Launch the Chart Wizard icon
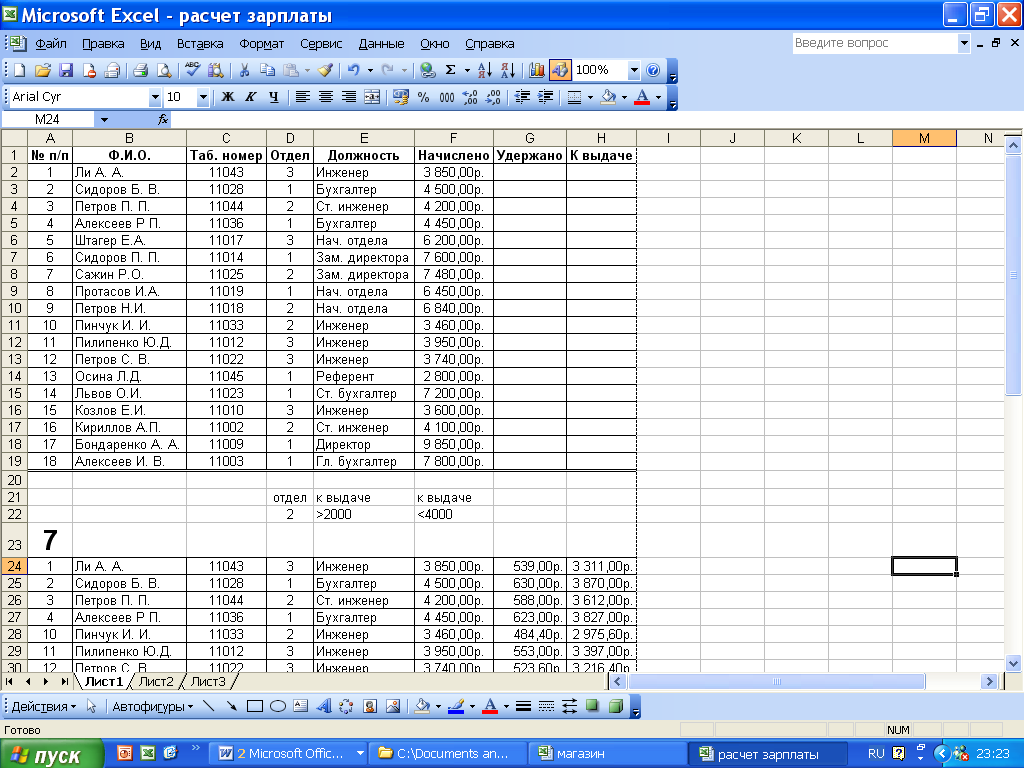This screenshot has width=1024, height=768. (x=537, y=70)
